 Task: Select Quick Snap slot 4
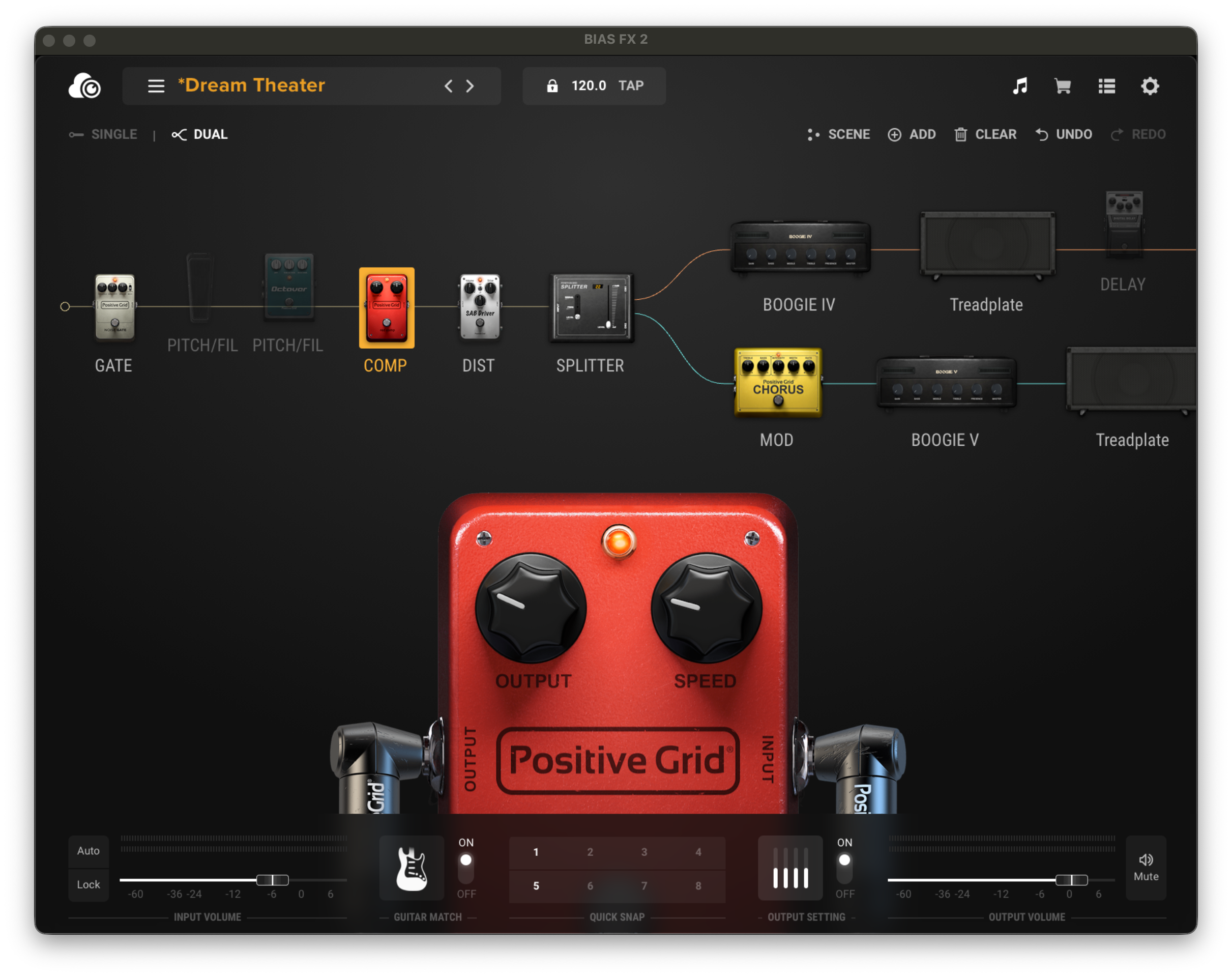click(698, 852)
